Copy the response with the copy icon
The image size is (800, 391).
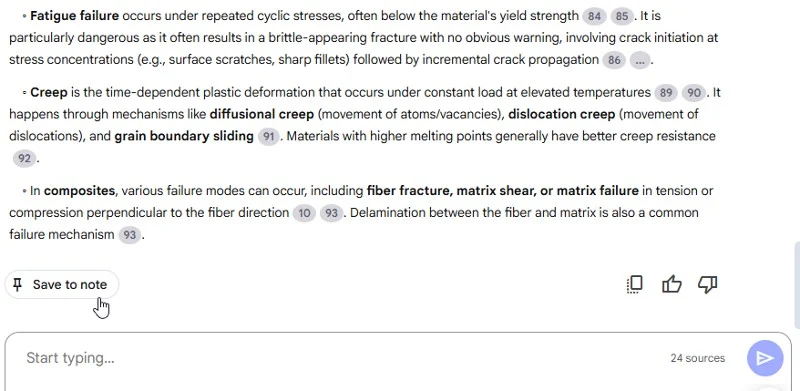pos(634,284)
